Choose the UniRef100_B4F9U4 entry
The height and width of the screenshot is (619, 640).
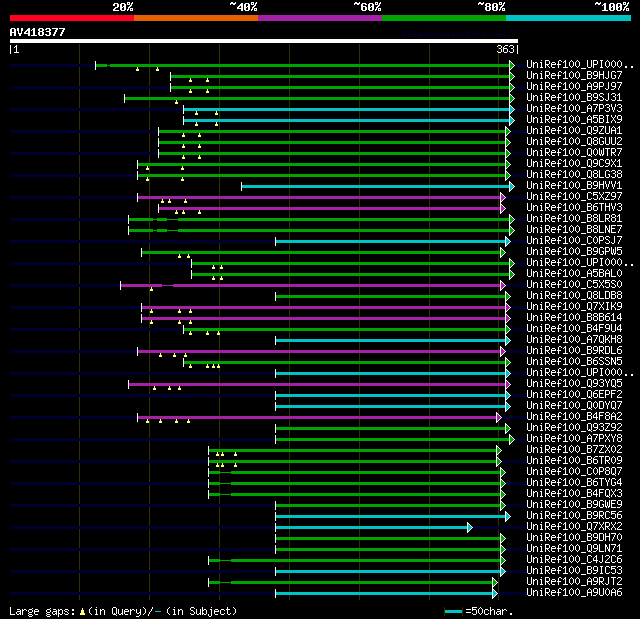tap(574, 329)
